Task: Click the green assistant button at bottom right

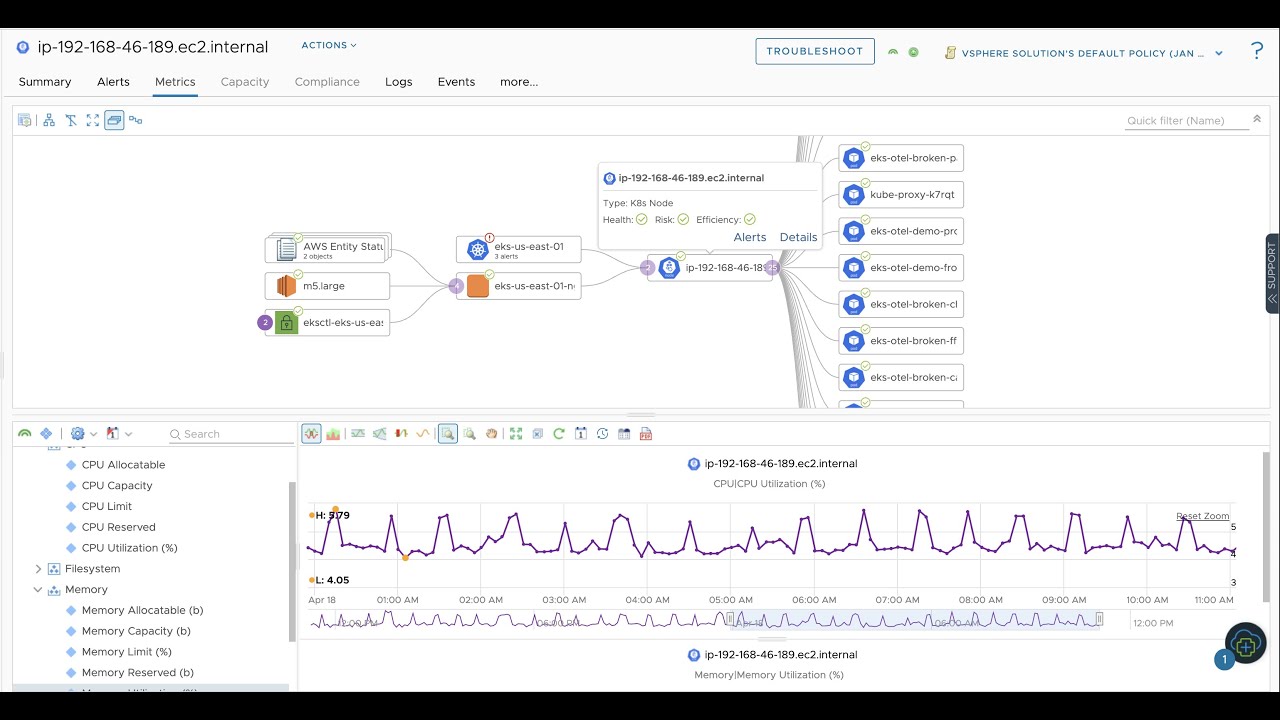Action: click(x=1246, y=643)
